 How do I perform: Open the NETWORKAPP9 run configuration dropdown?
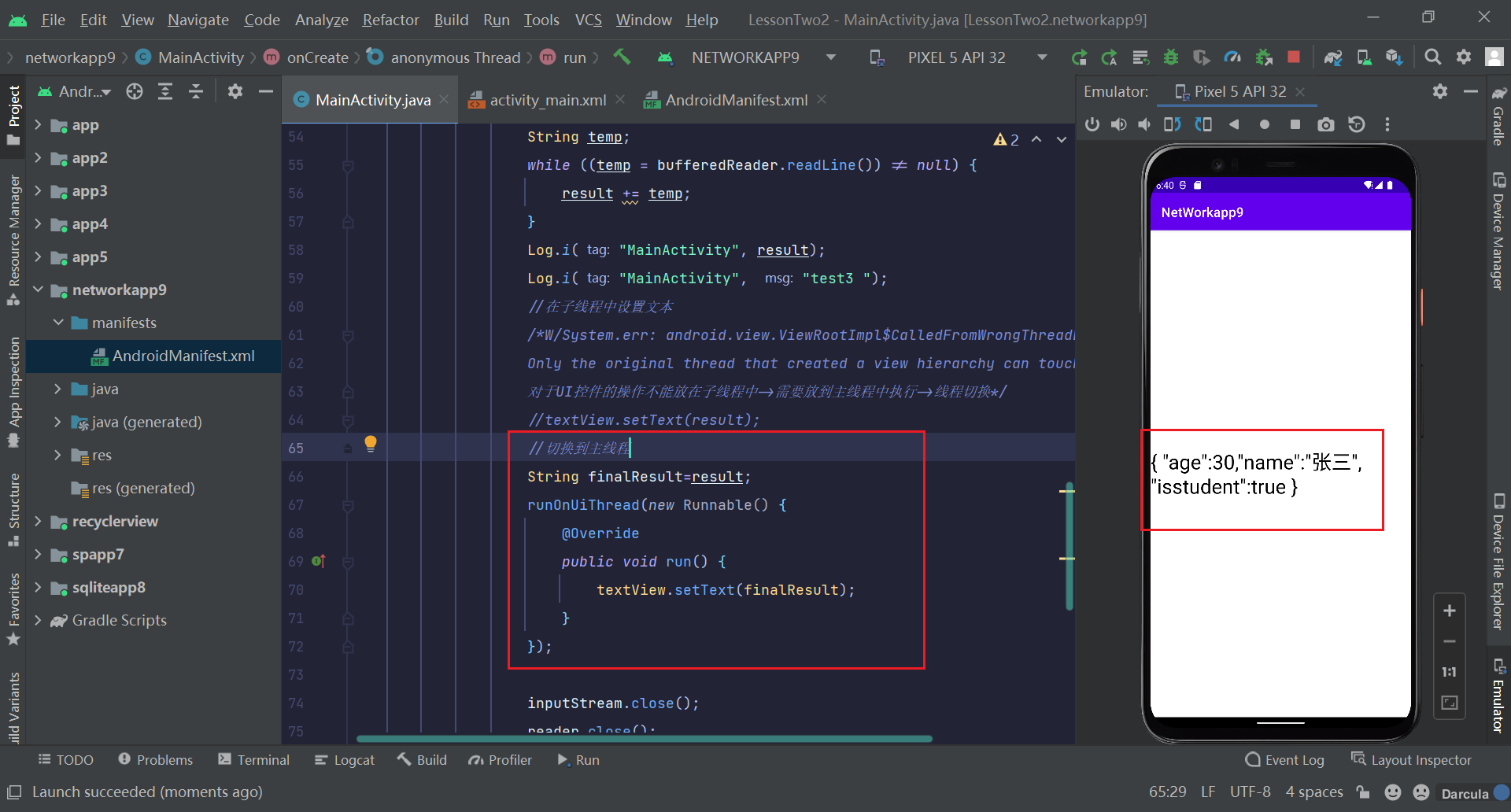(x=831, y=57)
